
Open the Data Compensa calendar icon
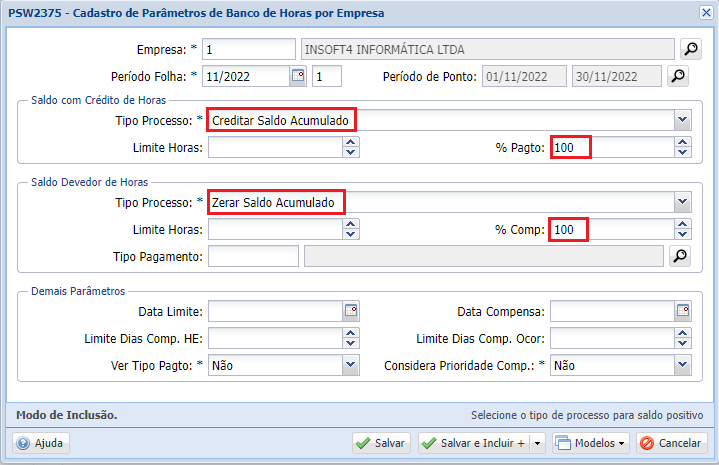683,311
